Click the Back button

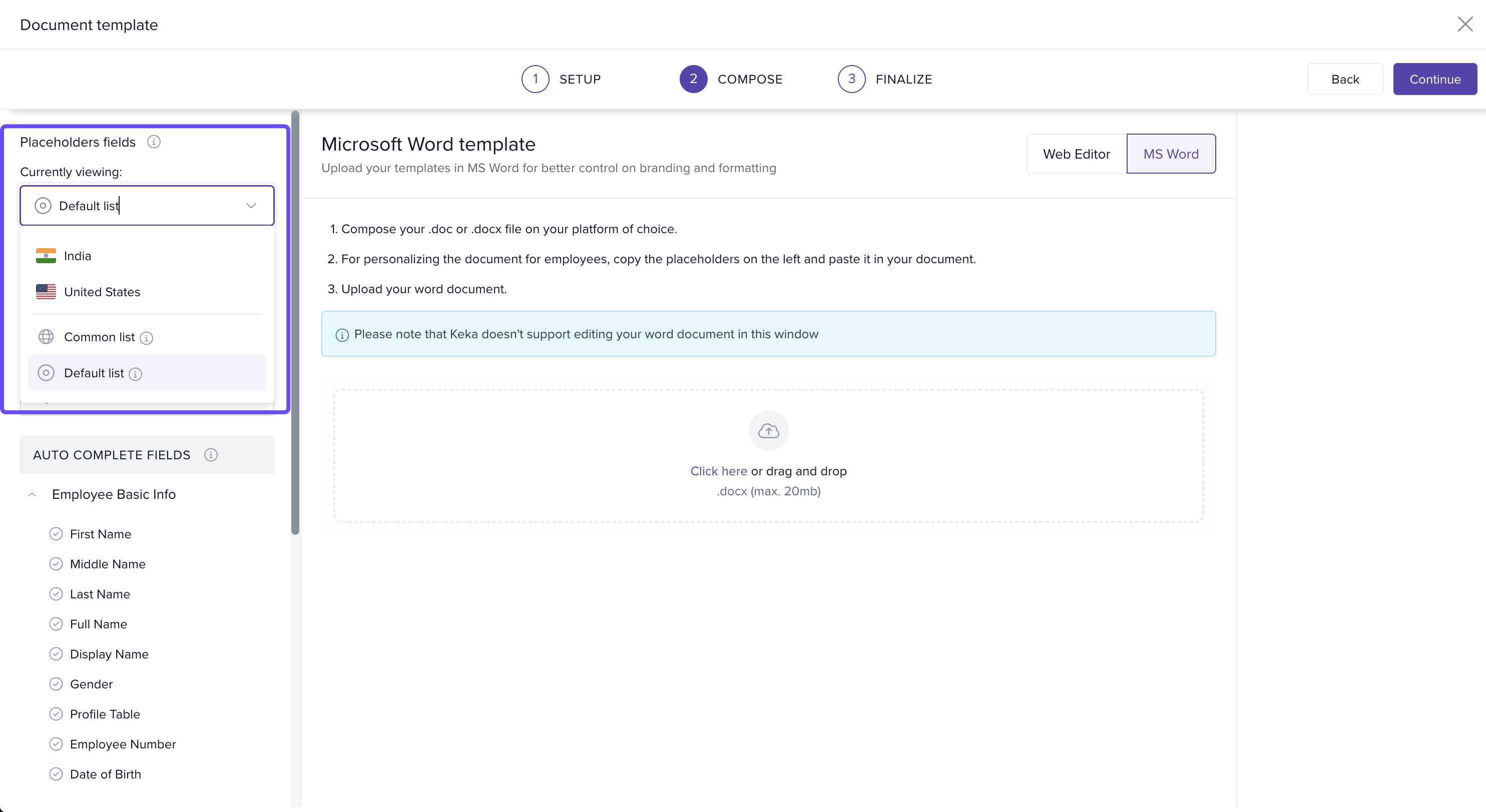1345,79
